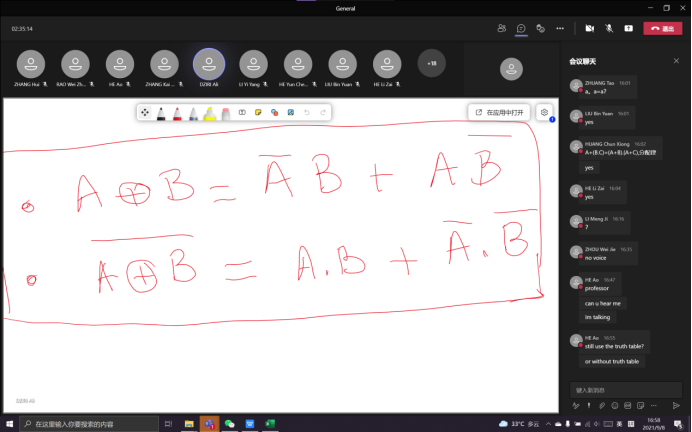Click the move/pan tool in whiteboard toolbar
This screenshot has height=432, width=692.
click(145, 113)
